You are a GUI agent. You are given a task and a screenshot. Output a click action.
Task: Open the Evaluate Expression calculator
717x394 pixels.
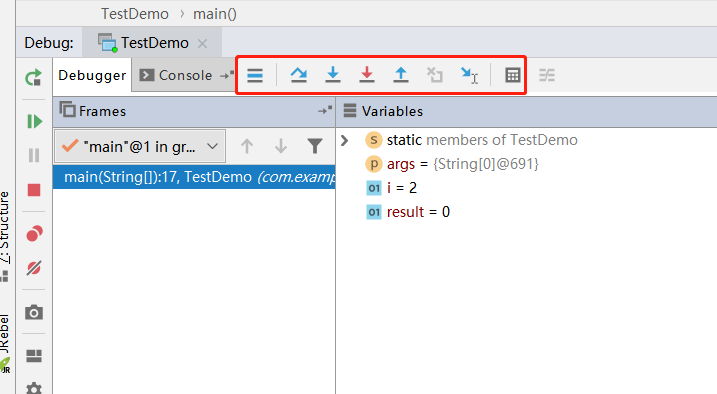[513, 75]
